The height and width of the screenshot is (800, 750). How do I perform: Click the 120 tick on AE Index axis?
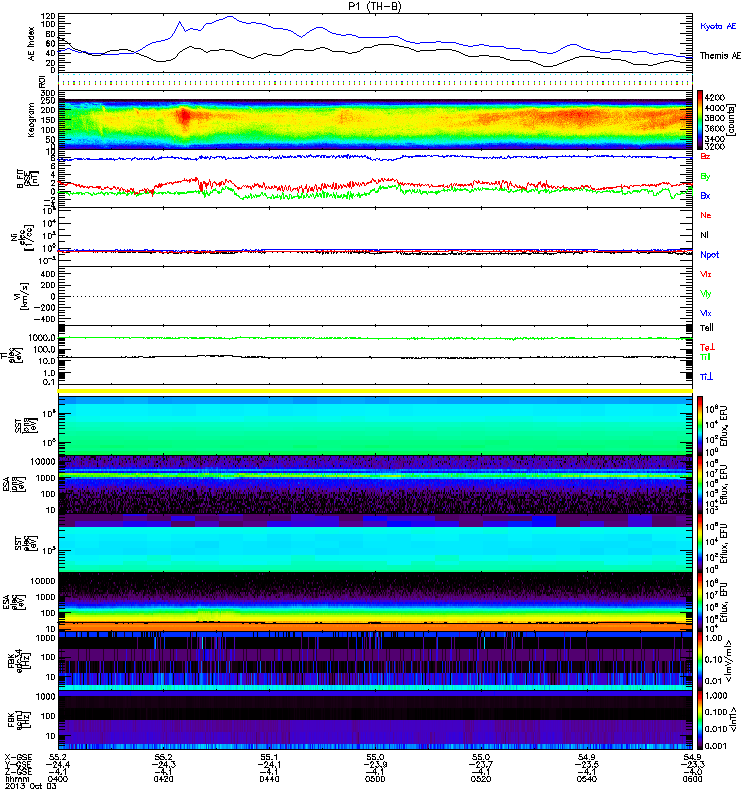click(x=49, y=16)
